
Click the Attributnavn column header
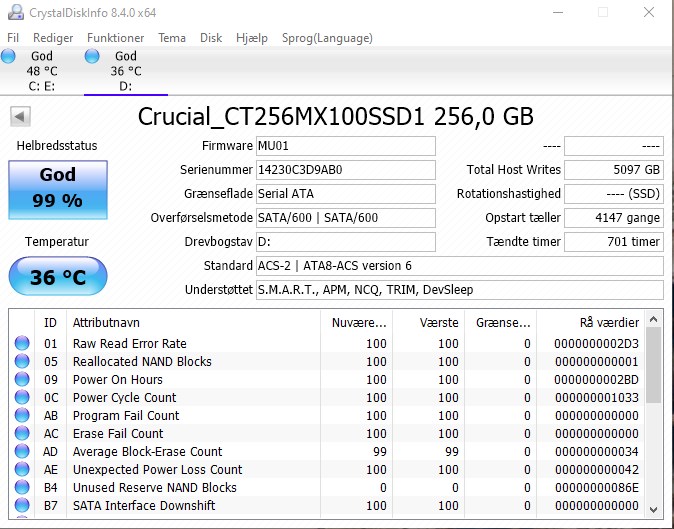click(193, 323)
